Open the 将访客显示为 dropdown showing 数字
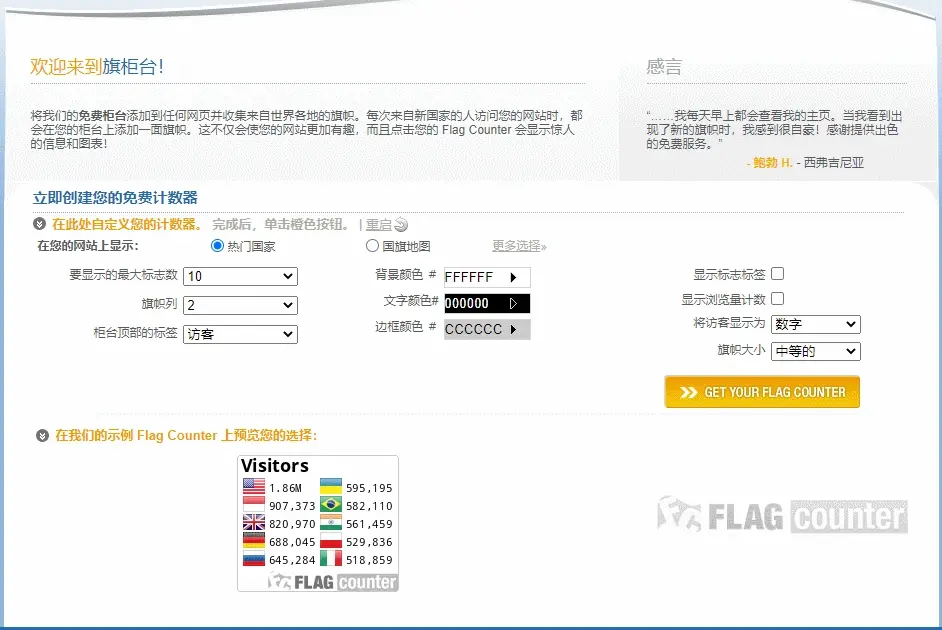Viewport: 942px width, 630px height. tap(816, 324)
